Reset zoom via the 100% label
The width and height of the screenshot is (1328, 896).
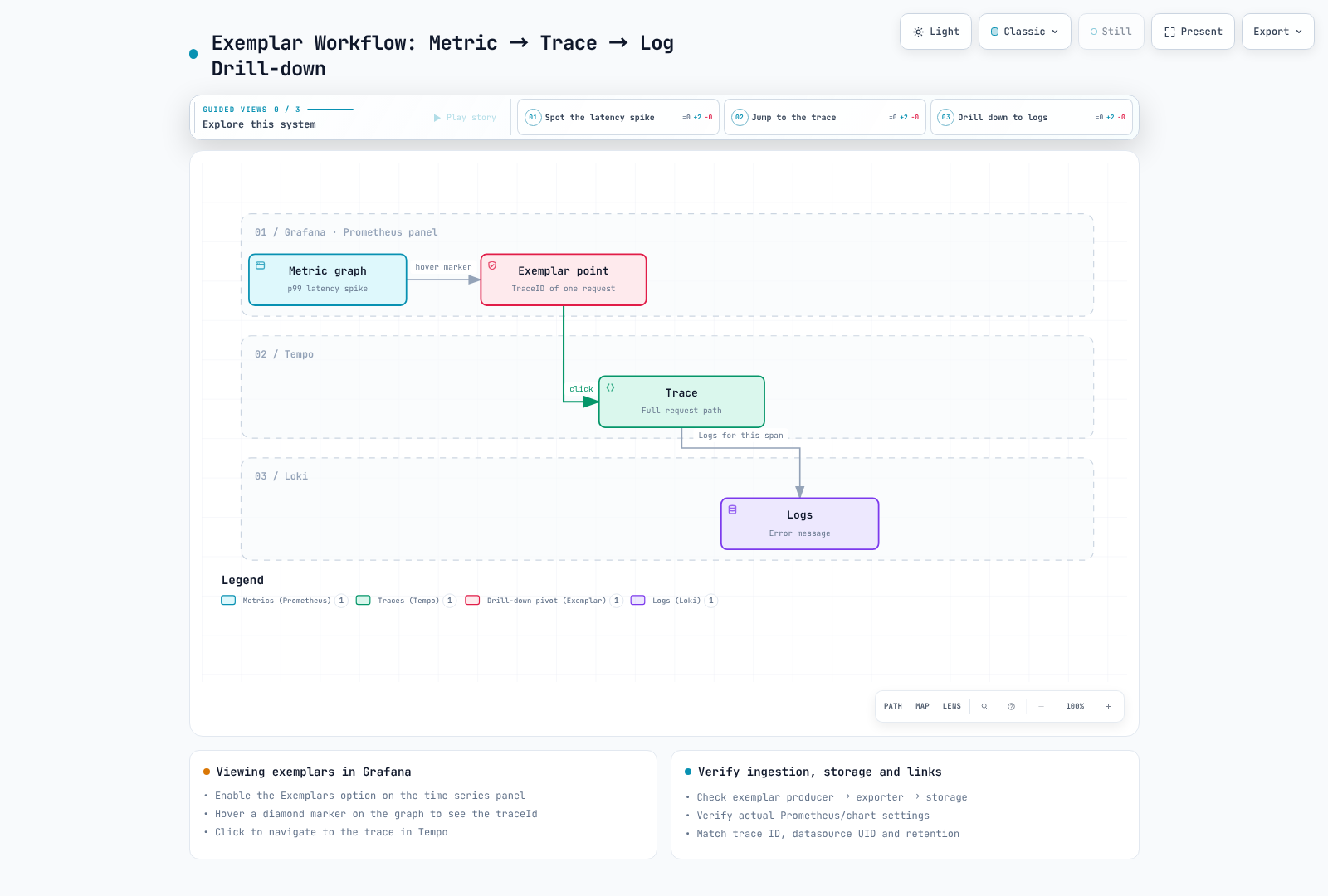tap(1075, 707)
